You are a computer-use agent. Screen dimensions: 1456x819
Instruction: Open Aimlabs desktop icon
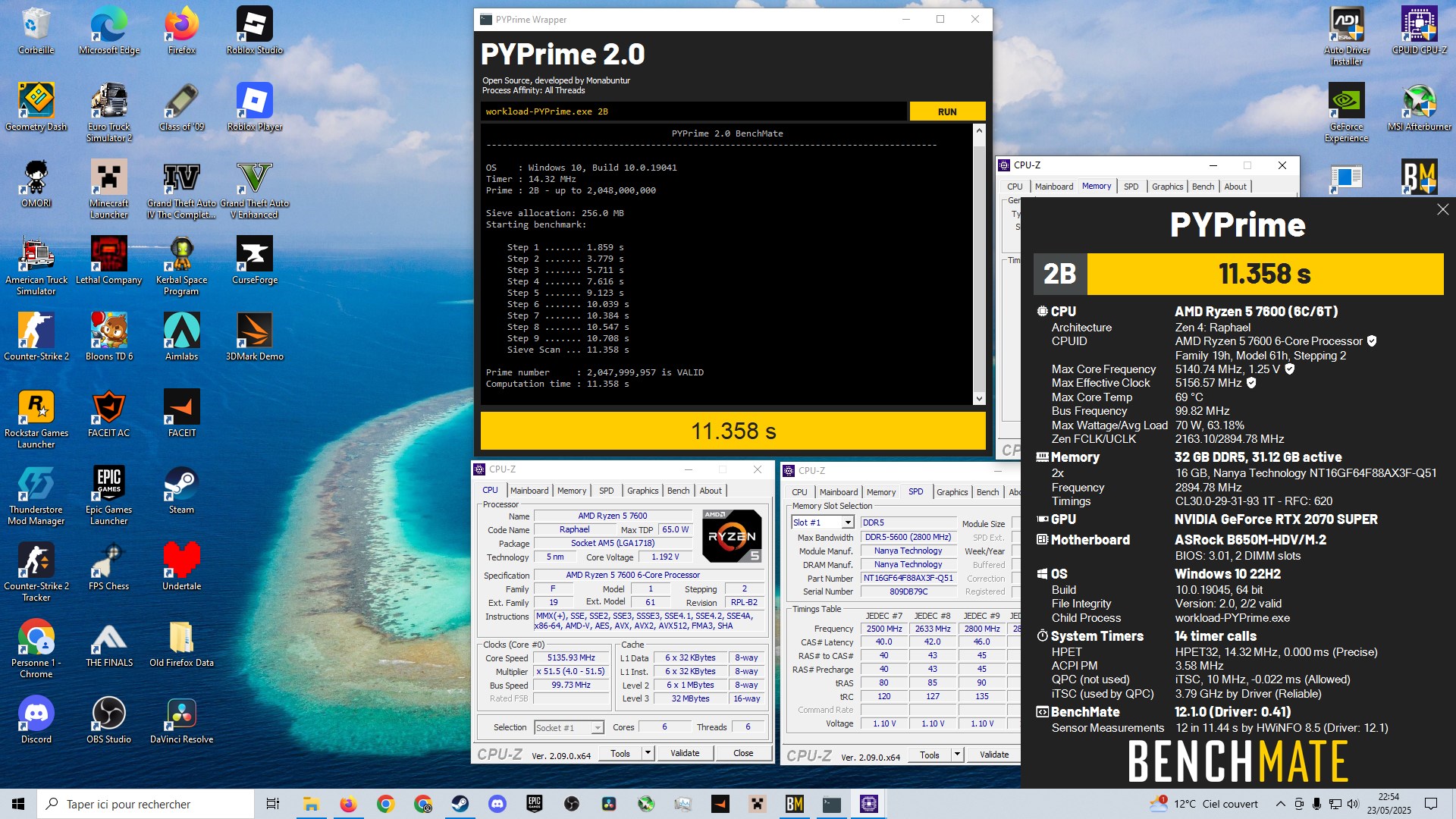(x=182, y=337)
